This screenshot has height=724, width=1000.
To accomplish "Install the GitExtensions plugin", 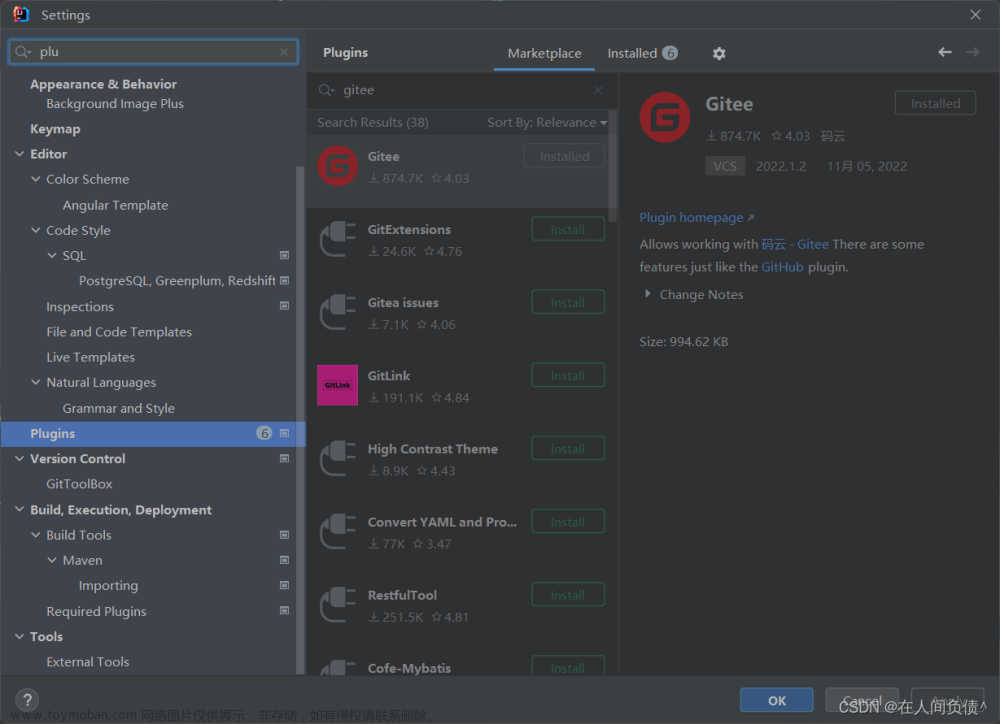I will (568, 230).
